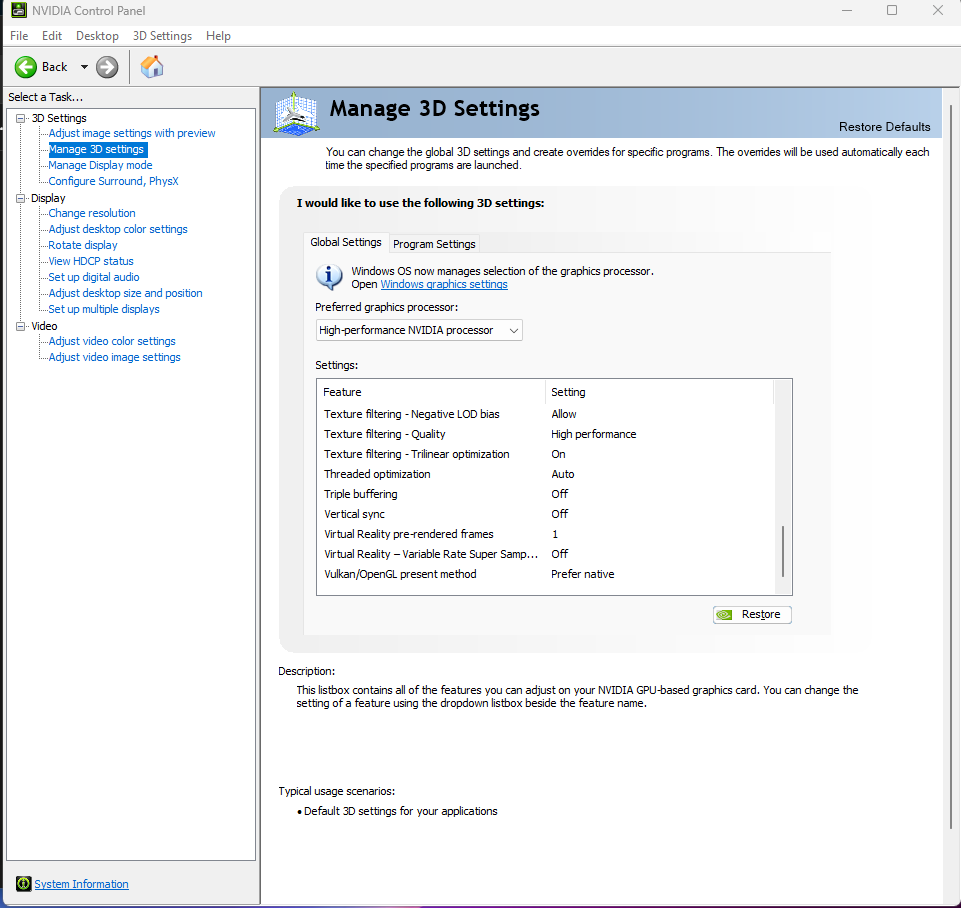Click the green Back arrow icon

click(x=26, y=67)
